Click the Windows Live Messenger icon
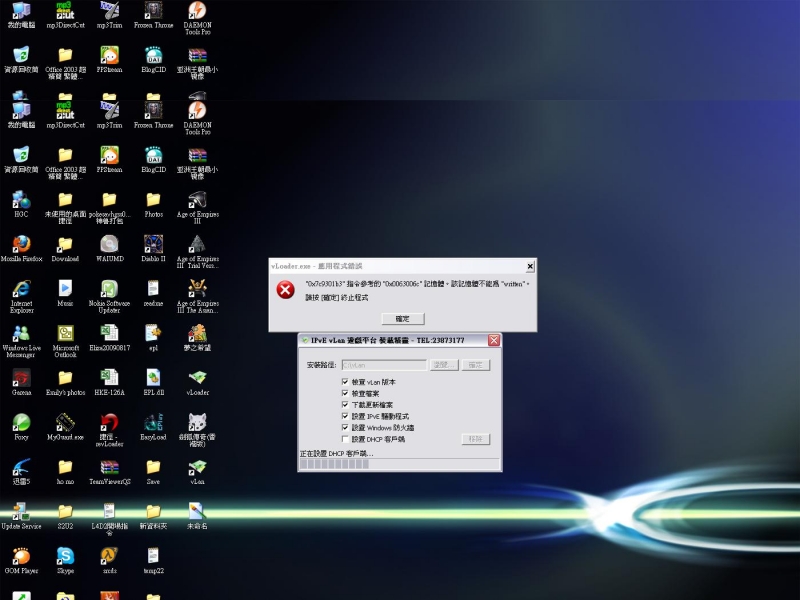This screenshot has width=800, height=600. click(21, 334)
